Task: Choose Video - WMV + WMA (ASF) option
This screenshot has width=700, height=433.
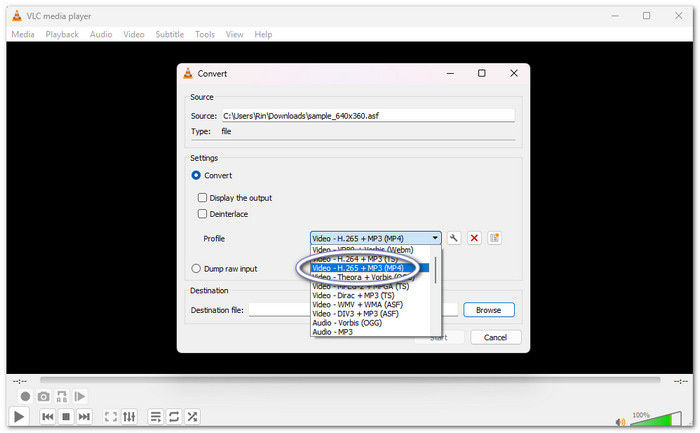Action: [370, 304]
